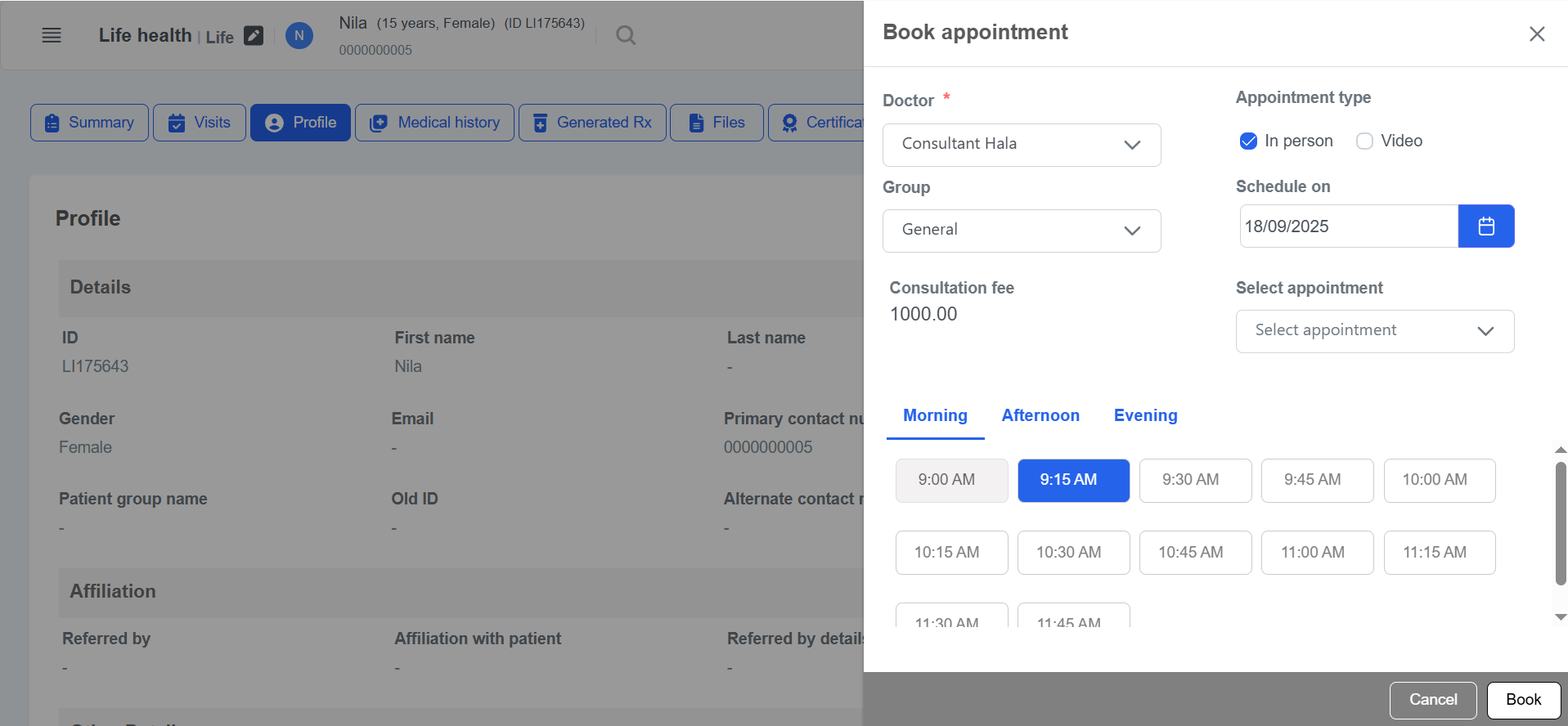
Task: Open the Summary tab
Action: click(x=90, y=123)
